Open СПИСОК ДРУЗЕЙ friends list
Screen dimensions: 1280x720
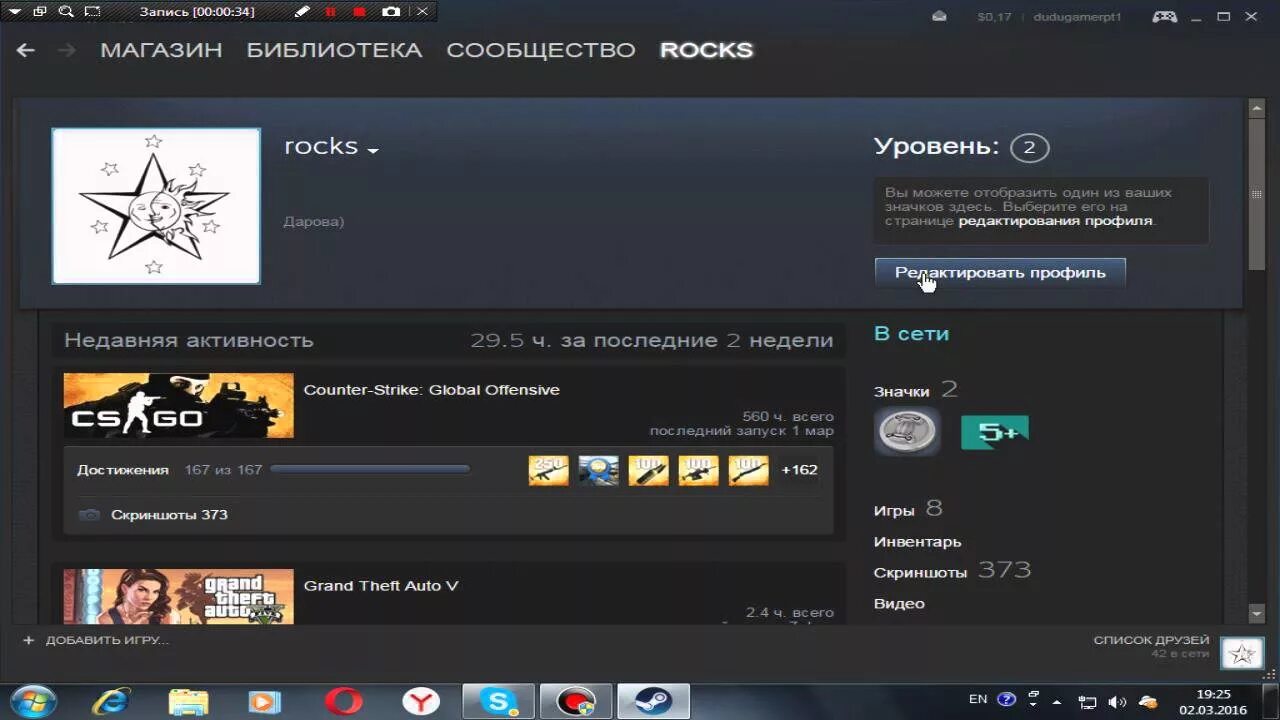point(1151,640)
